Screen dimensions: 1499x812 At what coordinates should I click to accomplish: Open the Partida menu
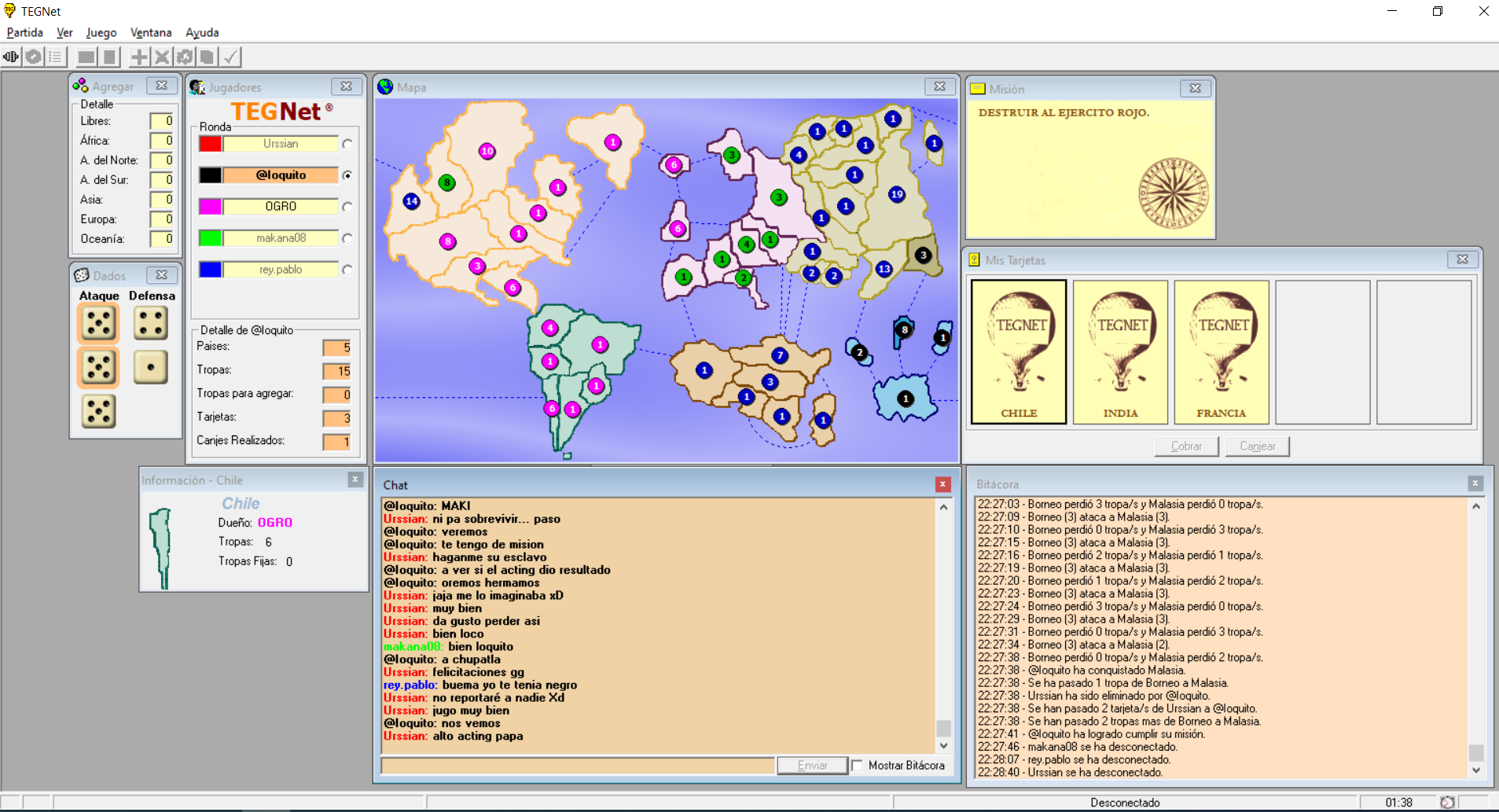[x=24, y=32]
